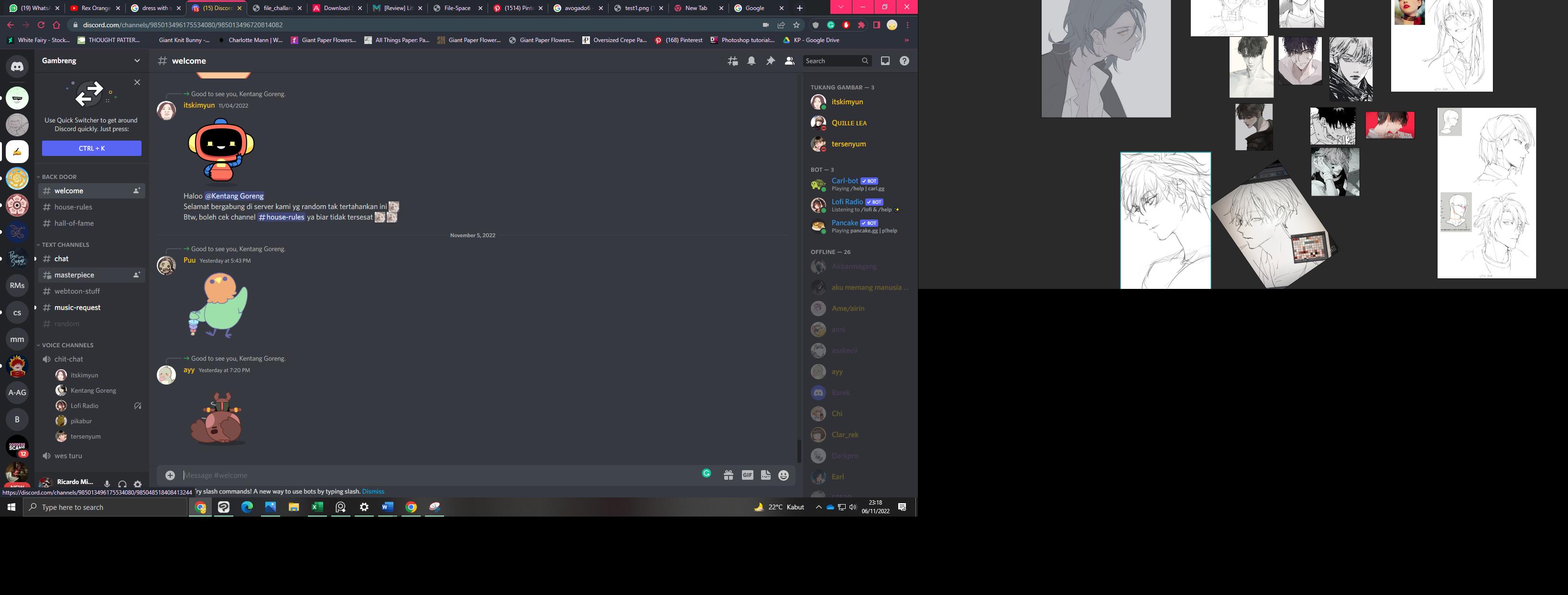Toggle microphone mute in user panel
Screen dimensions: 1568x595
[107, 484]
